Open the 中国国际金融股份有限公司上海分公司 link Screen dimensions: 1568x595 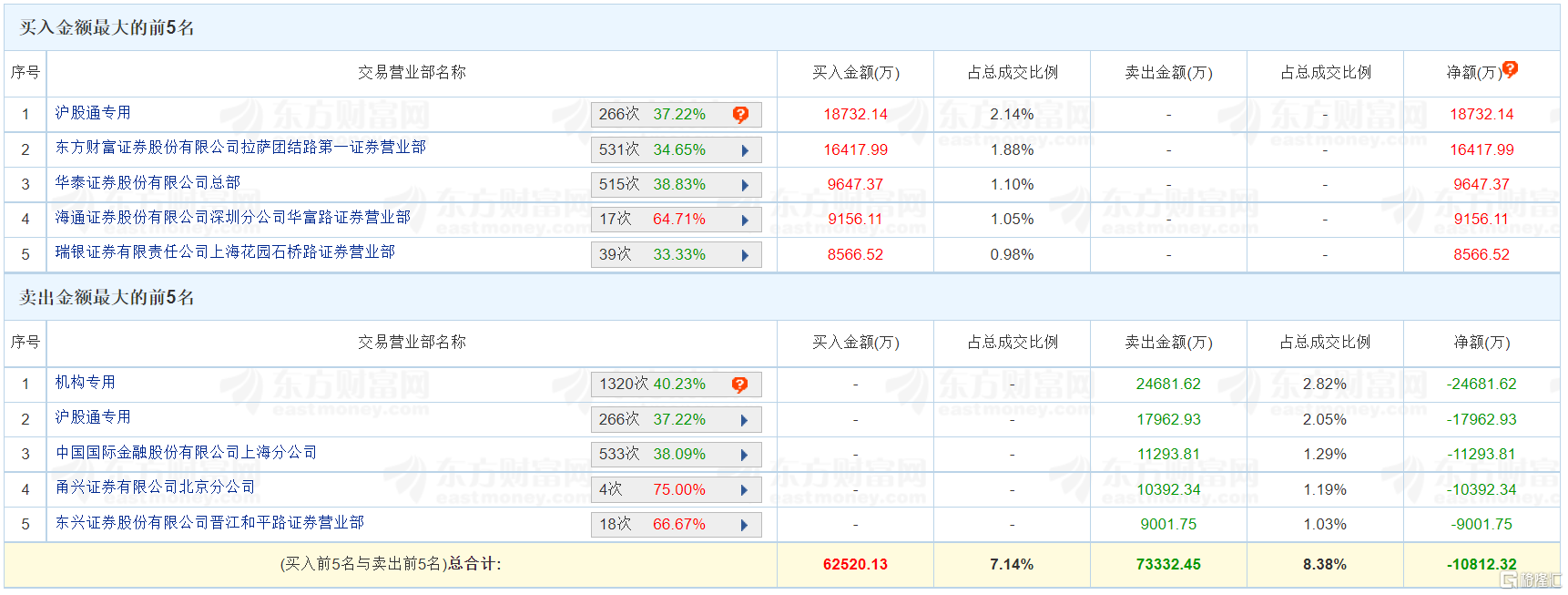tap(186, 452)
